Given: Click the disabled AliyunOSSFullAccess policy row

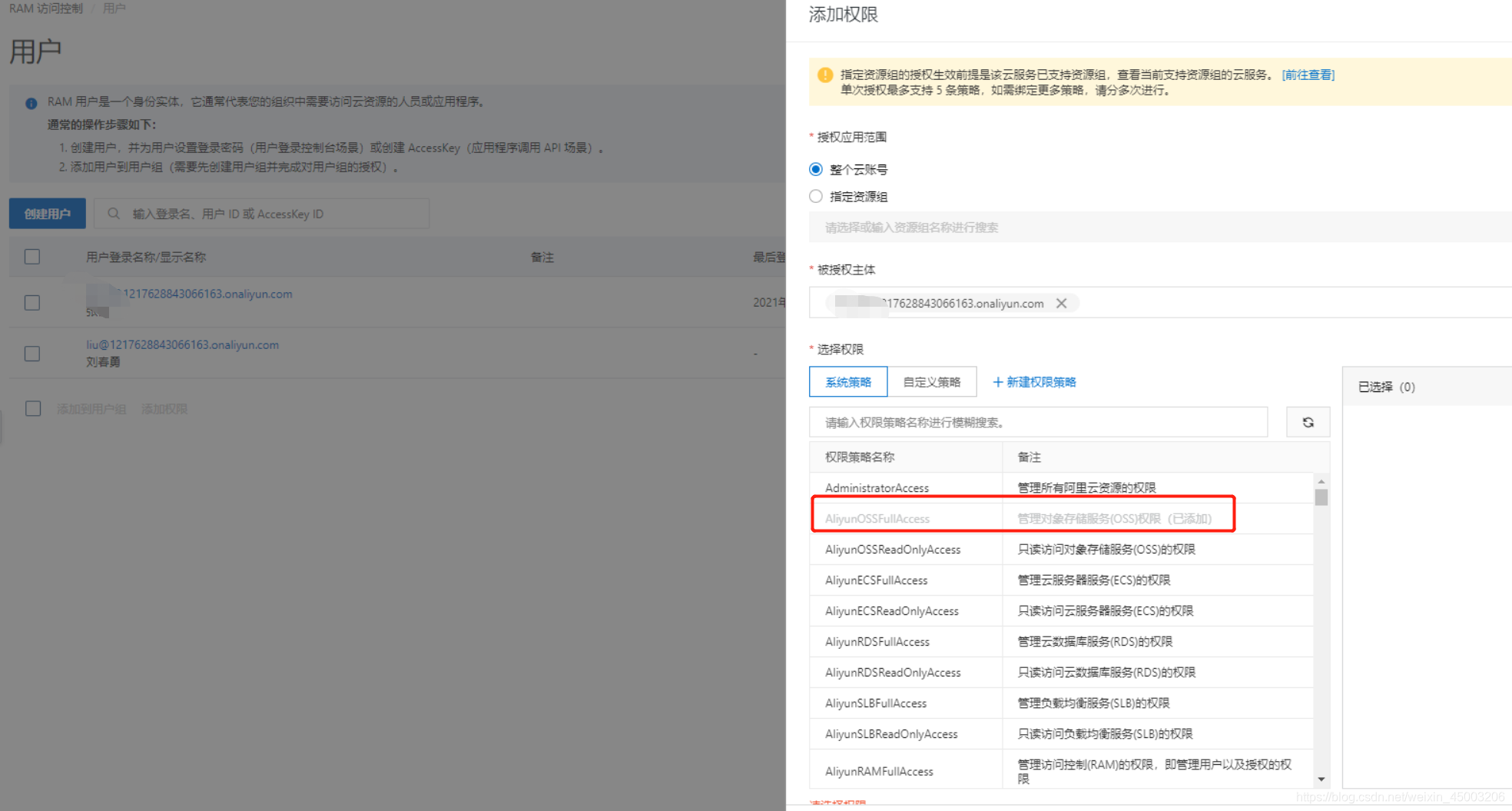Looking at the screenshot, I should (x=1062, y=519).
